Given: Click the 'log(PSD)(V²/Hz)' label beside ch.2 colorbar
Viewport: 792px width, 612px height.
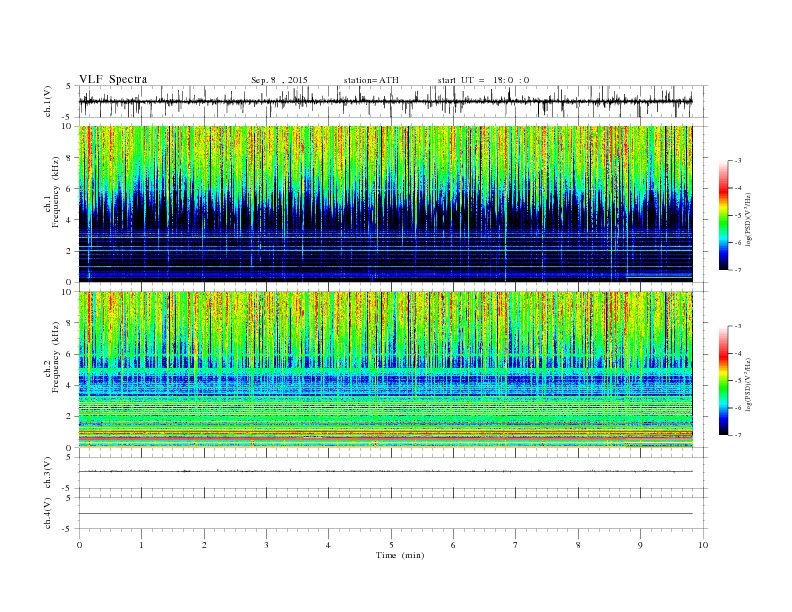Looking at the screenshot, I should (x=750, y=385).
